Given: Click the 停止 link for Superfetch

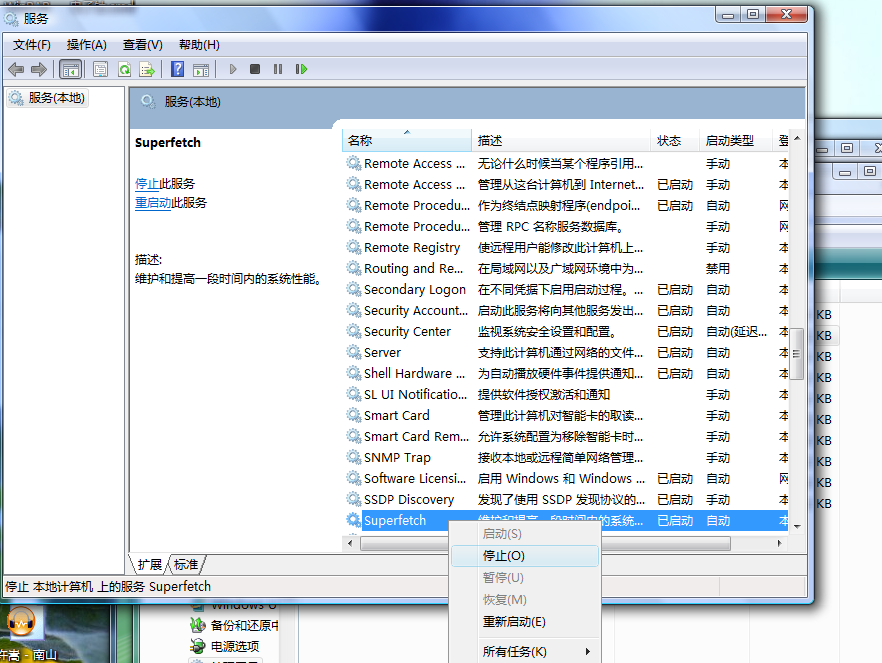Looking at the screenshot, I should (147, 184).
